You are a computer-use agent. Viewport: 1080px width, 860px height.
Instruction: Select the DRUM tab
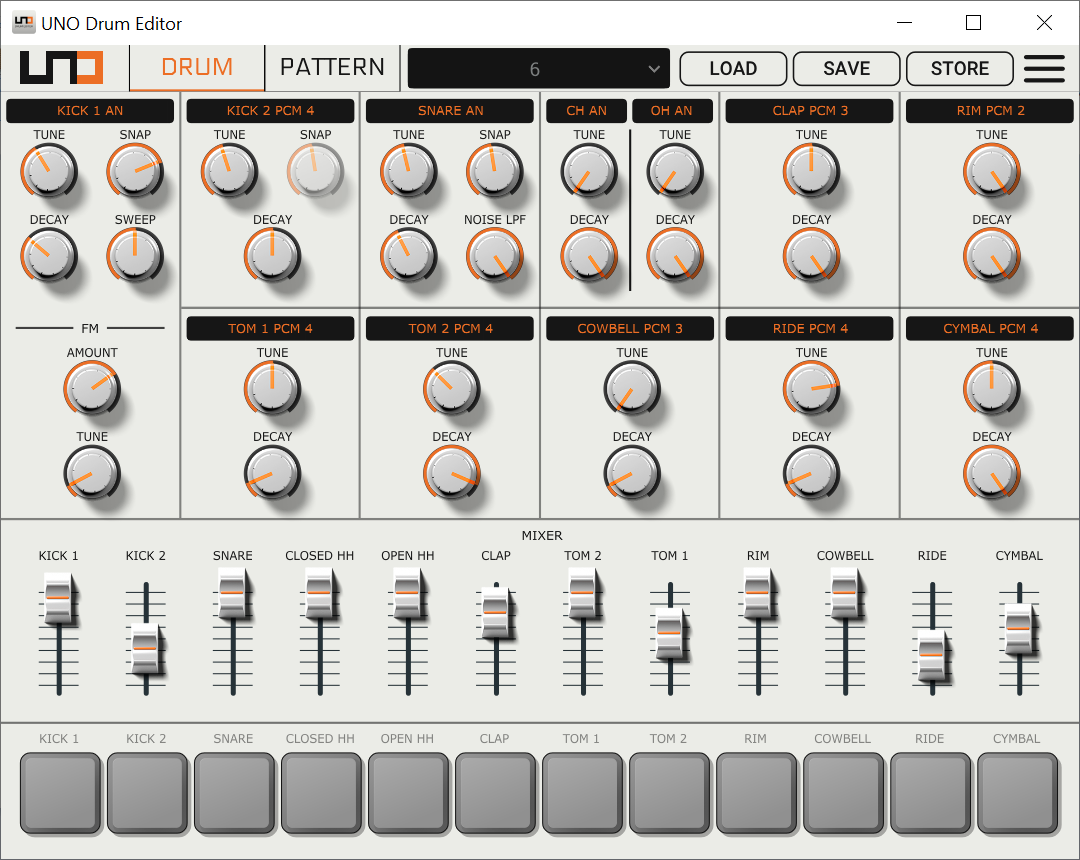click(x=196, y=67)
